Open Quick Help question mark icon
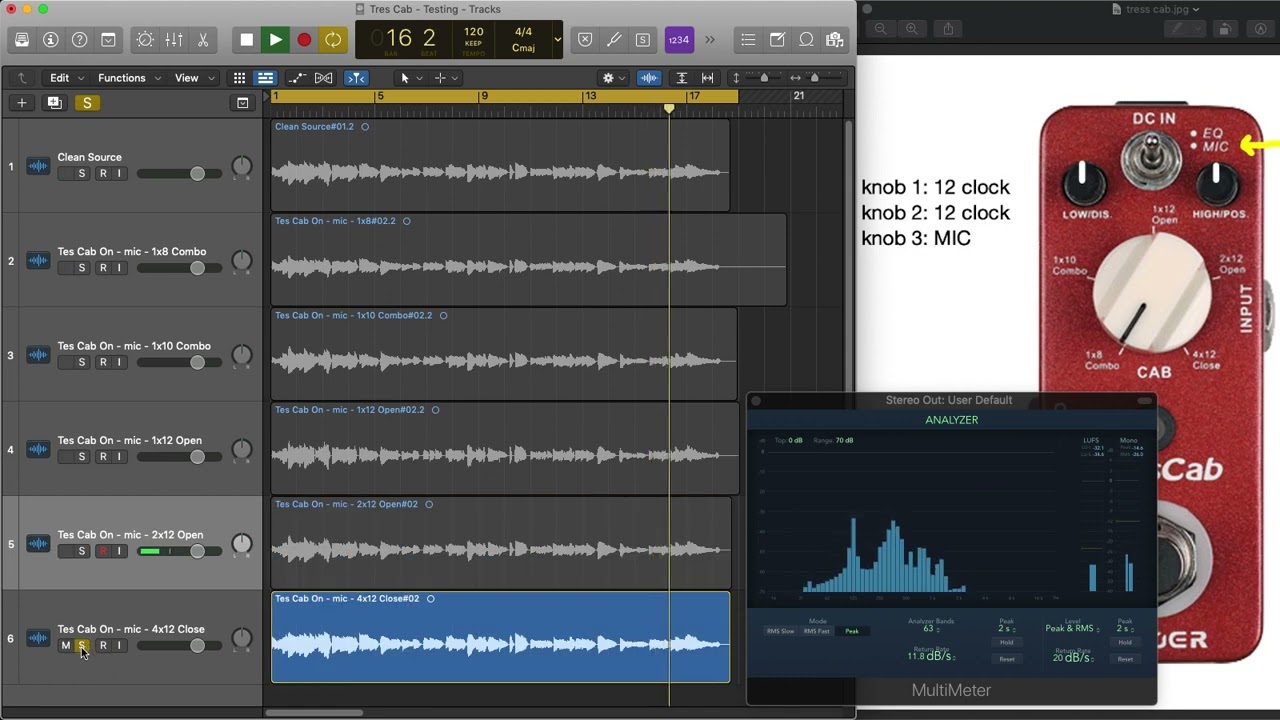Image resolution: width=1280 pixels, height=720 pixels. point(80,40)
